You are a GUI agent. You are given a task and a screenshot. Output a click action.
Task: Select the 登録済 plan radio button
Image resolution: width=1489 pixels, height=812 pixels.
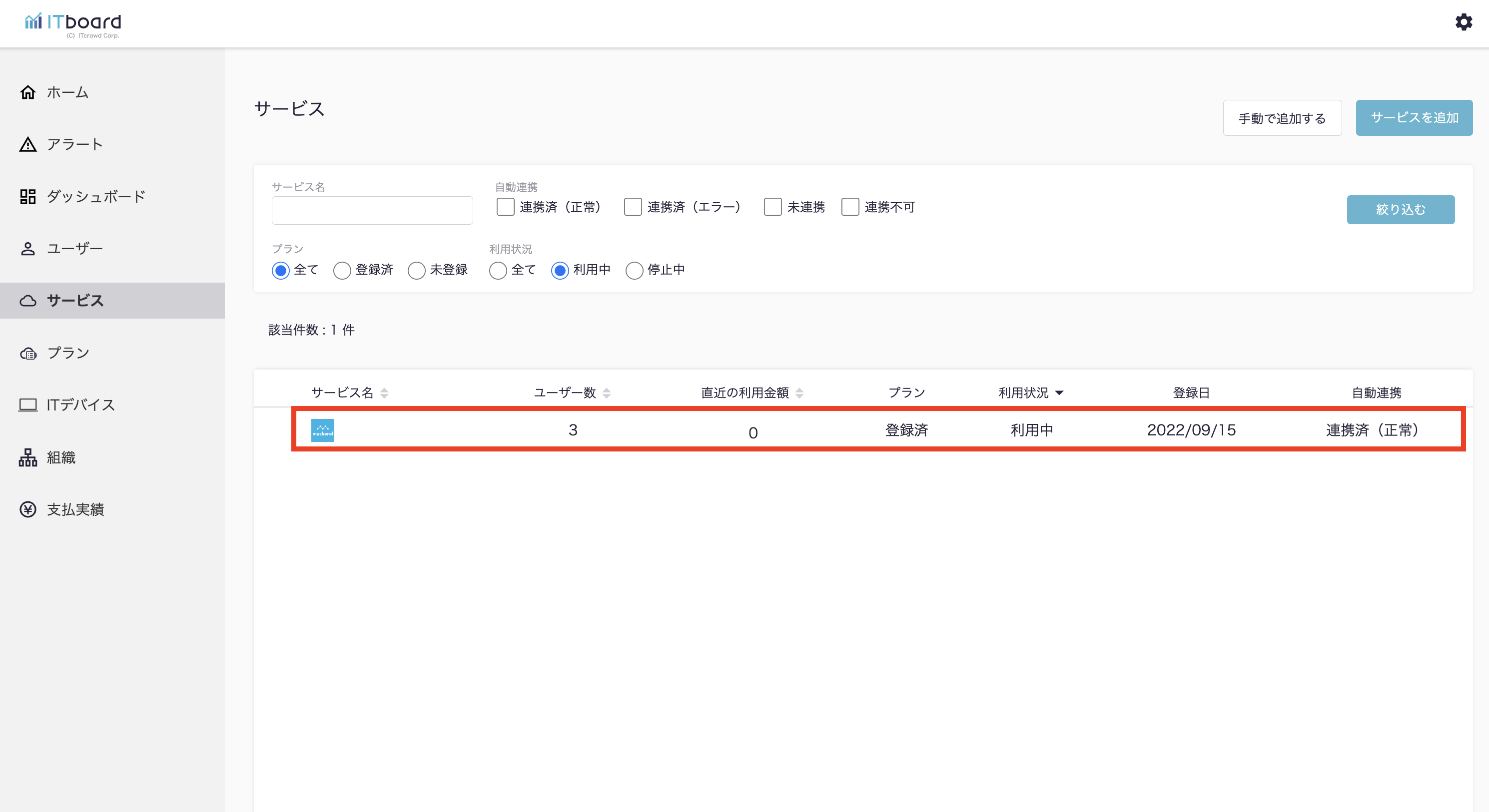coord(342,270)
